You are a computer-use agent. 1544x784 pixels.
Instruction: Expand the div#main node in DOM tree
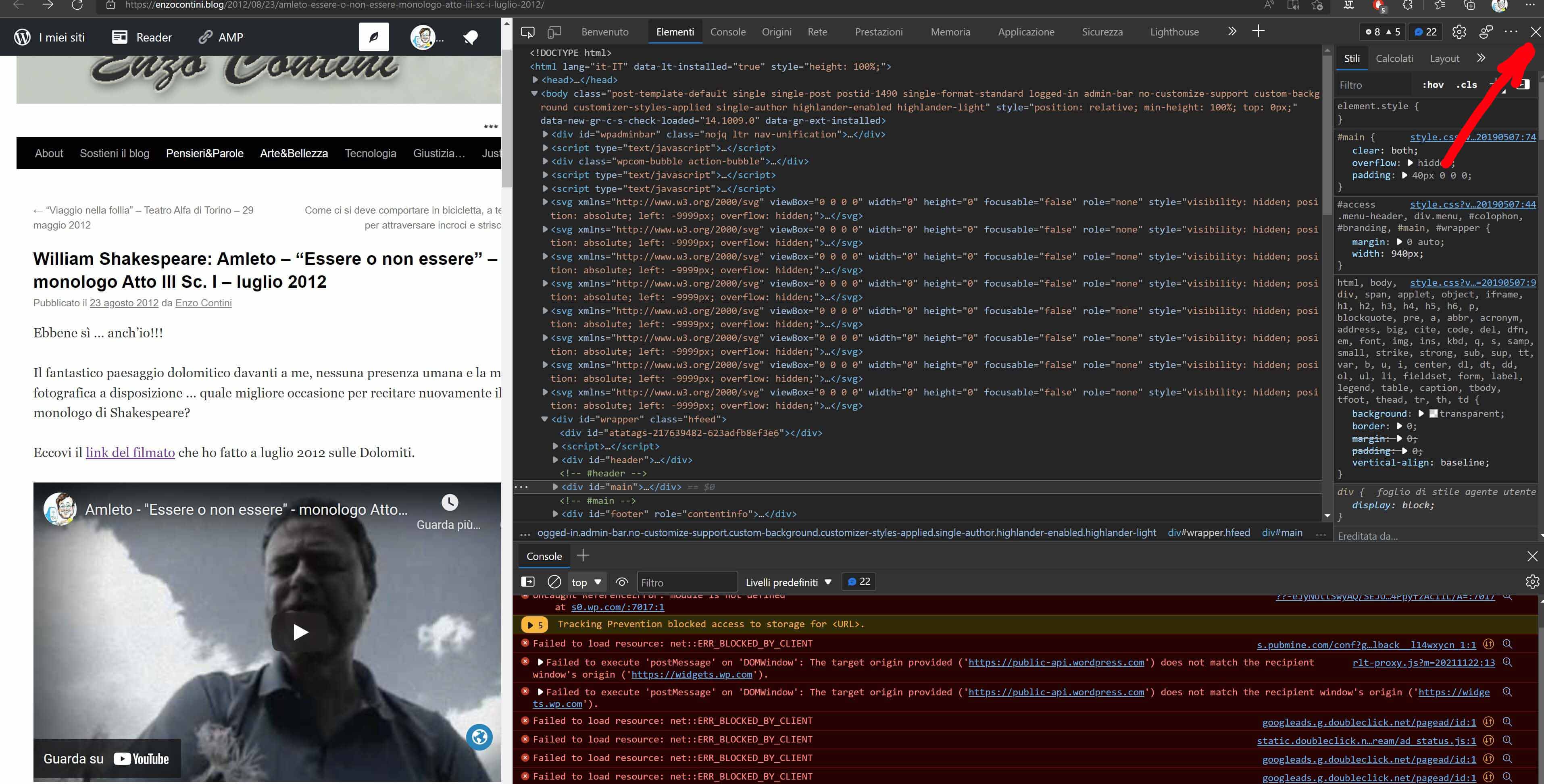coord(555,487)
